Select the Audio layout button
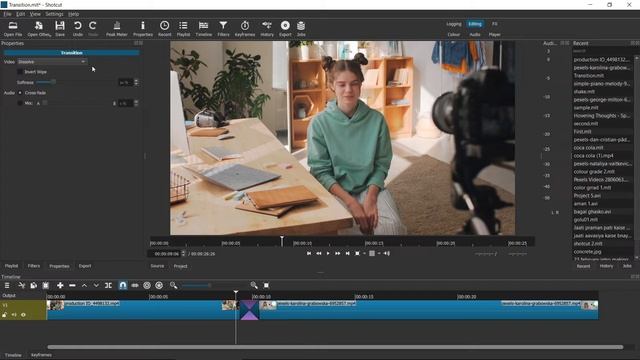Screen dimensions: 640x360 (x=475, y=35)
